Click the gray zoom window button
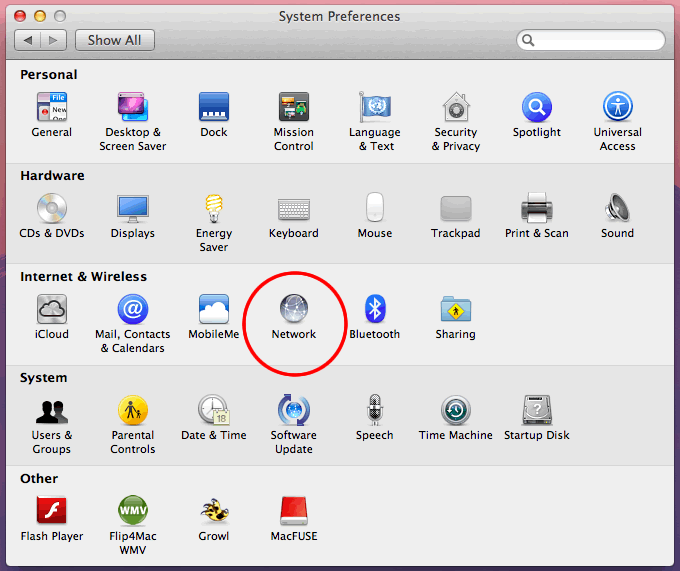 coord(60,16)
